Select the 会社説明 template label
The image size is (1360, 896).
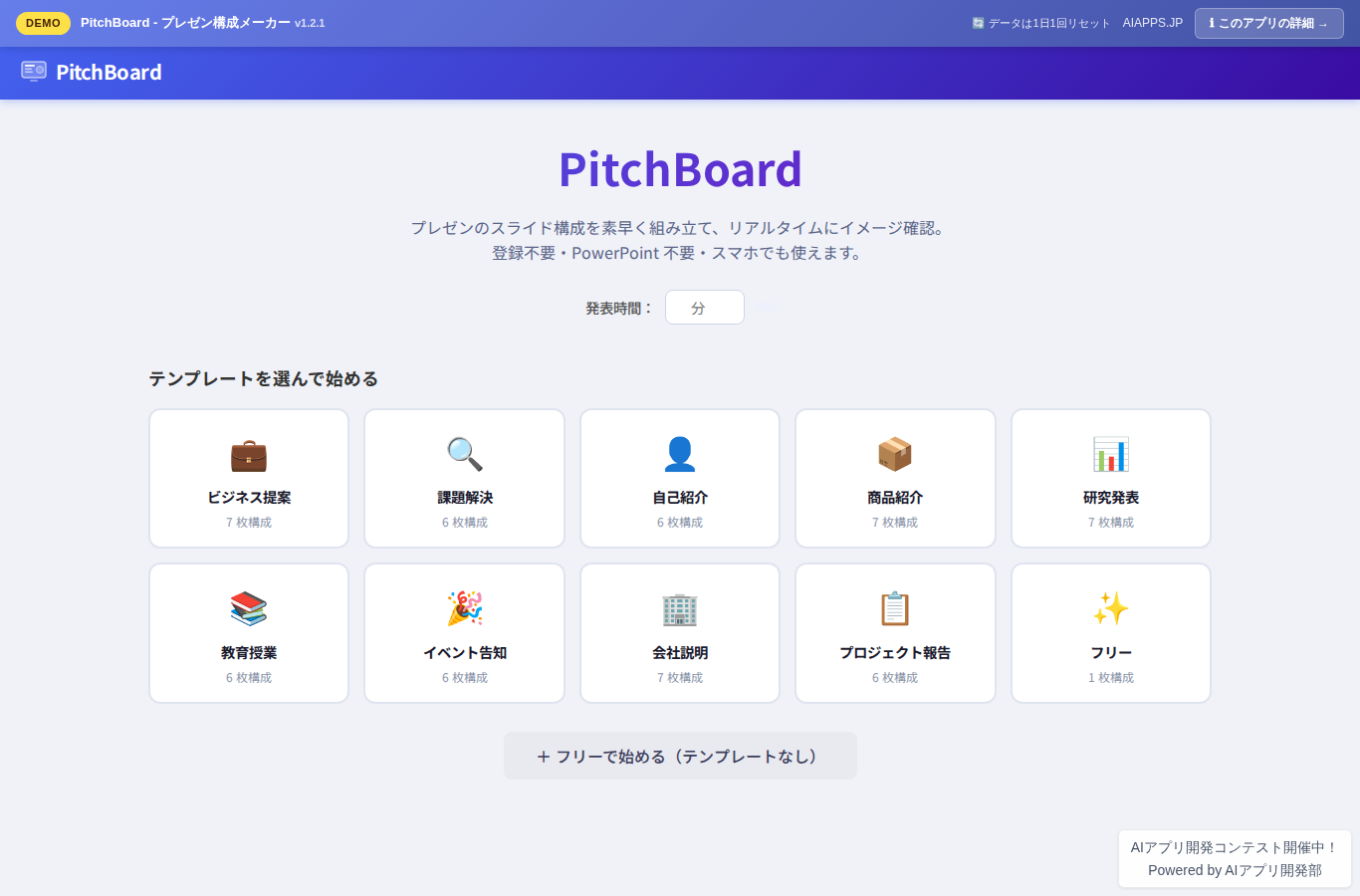(x=680, y=653)
